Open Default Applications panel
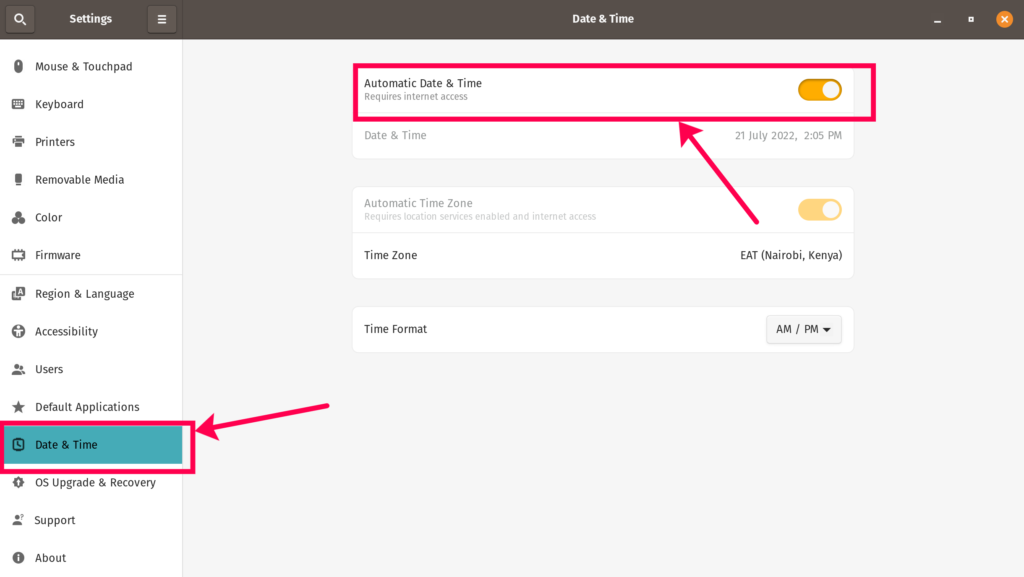1024x577 pixels. pyautogui.click(x=91, y=407)
